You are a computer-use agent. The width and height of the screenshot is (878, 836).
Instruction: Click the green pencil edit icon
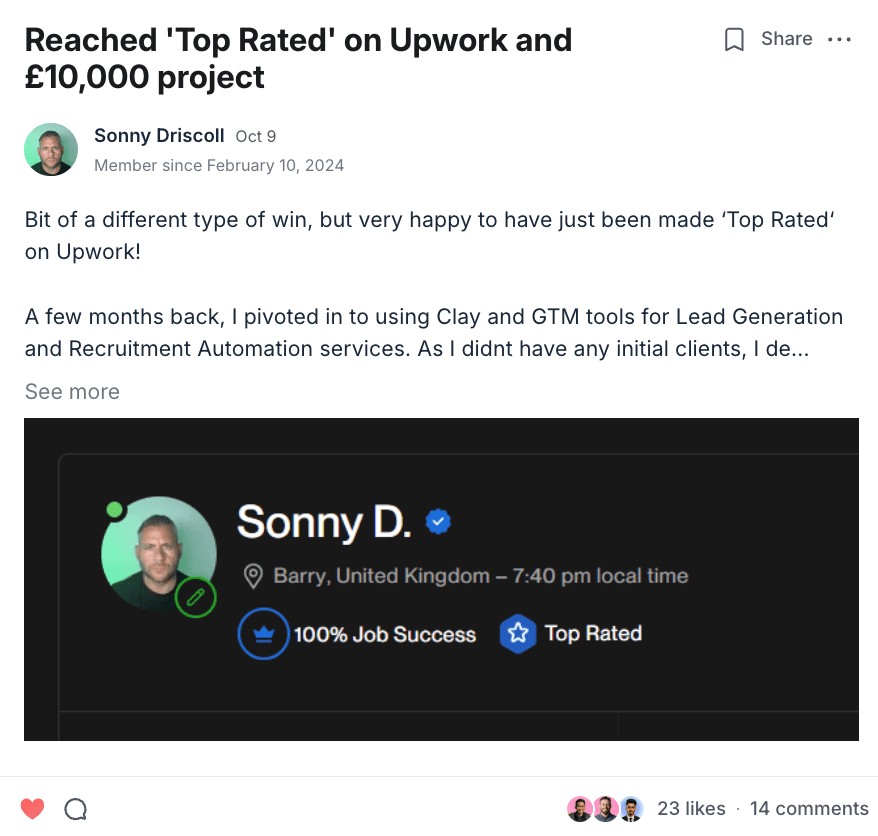point(196,598)
